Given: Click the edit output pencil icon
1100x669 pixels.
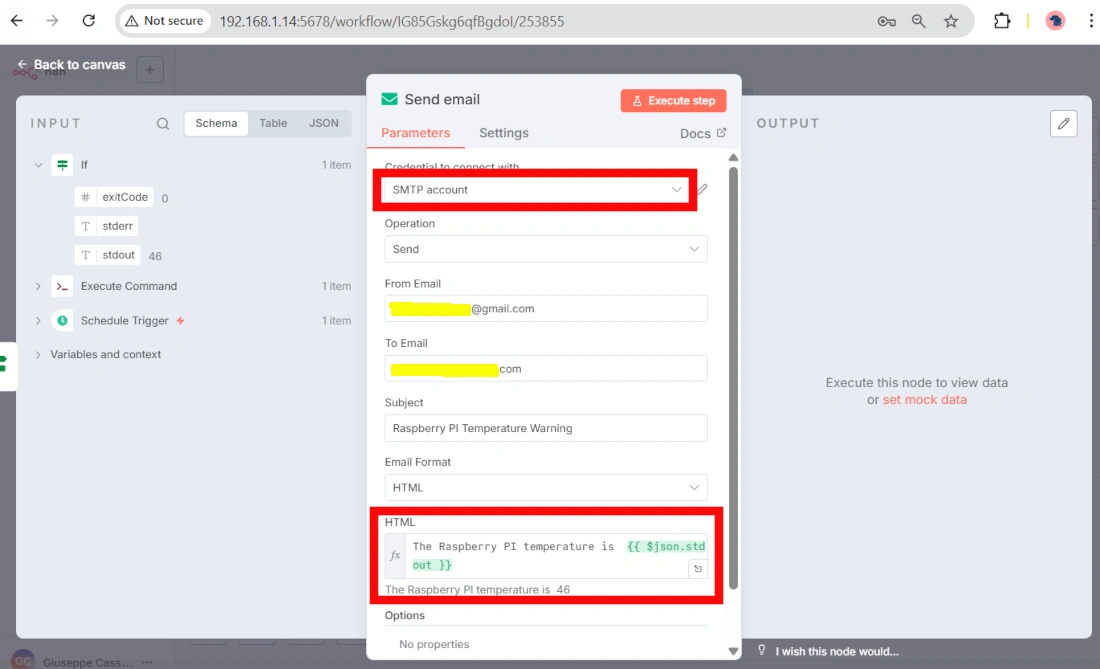Looking at the screenshot, I should point(1064,123).
